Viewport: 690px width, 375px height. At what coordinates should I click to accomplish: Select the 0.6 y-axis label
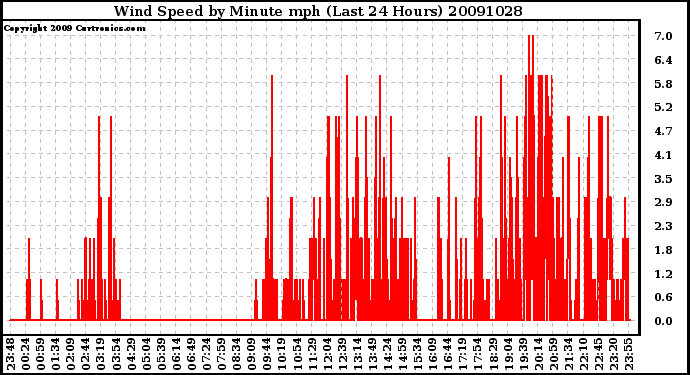[663, 297]
